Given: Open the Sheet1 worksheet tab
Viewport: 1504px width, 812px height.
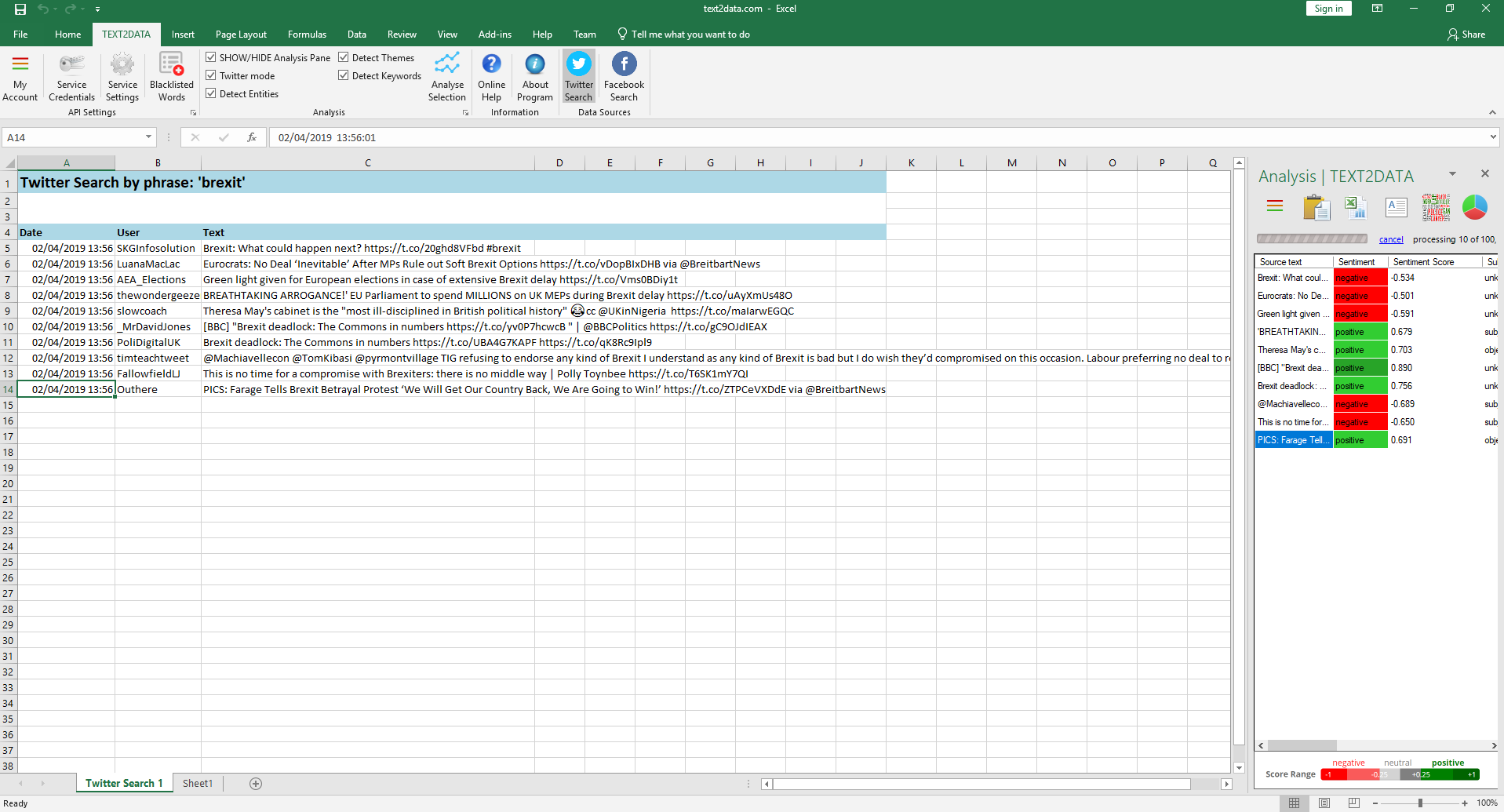Looking at the screenshot, I should click(x=198, y=783).
